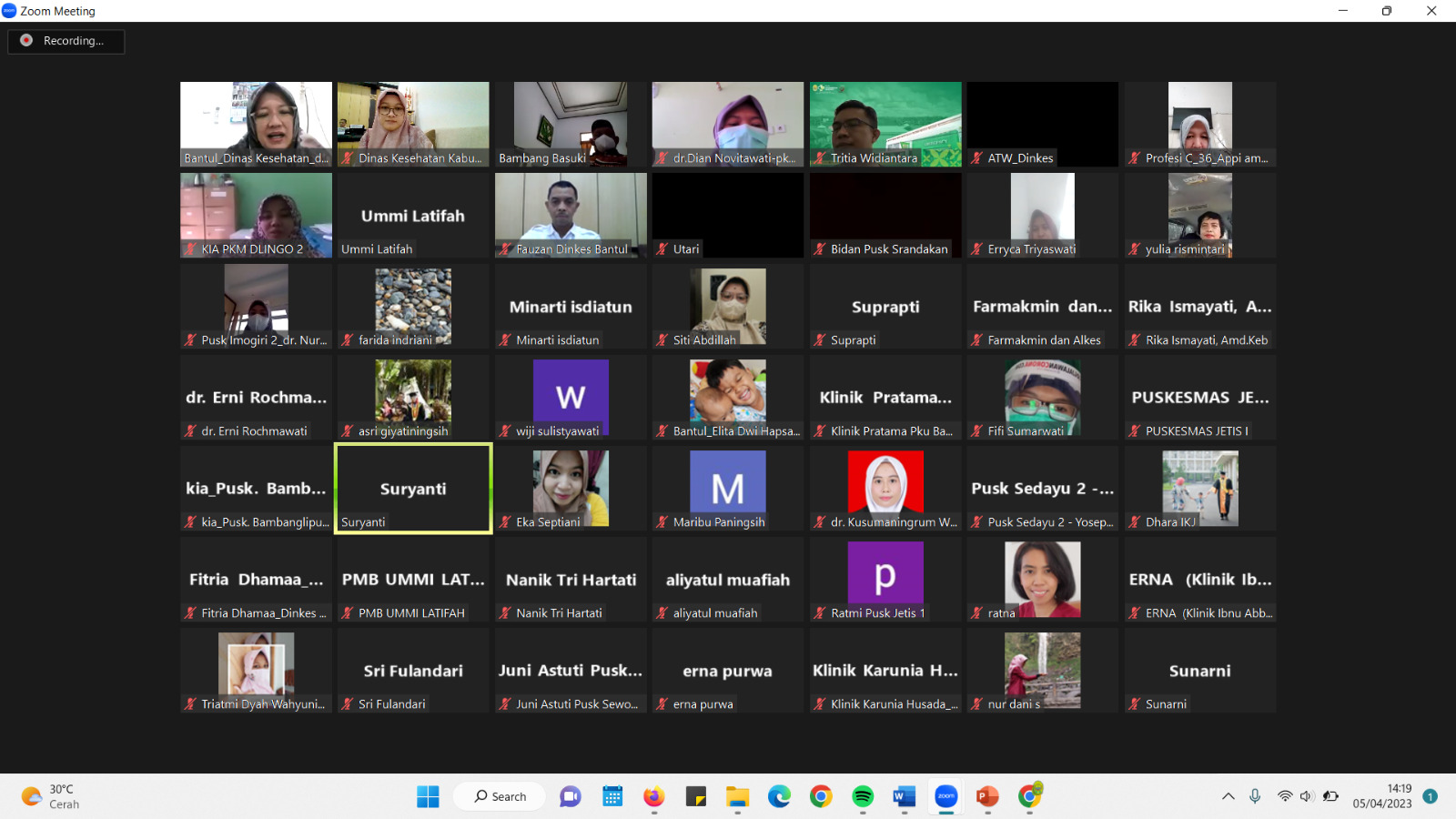Open the volume control in tray
Viewport: 1456px width, 819px height.
click(x=1307, y=797)
